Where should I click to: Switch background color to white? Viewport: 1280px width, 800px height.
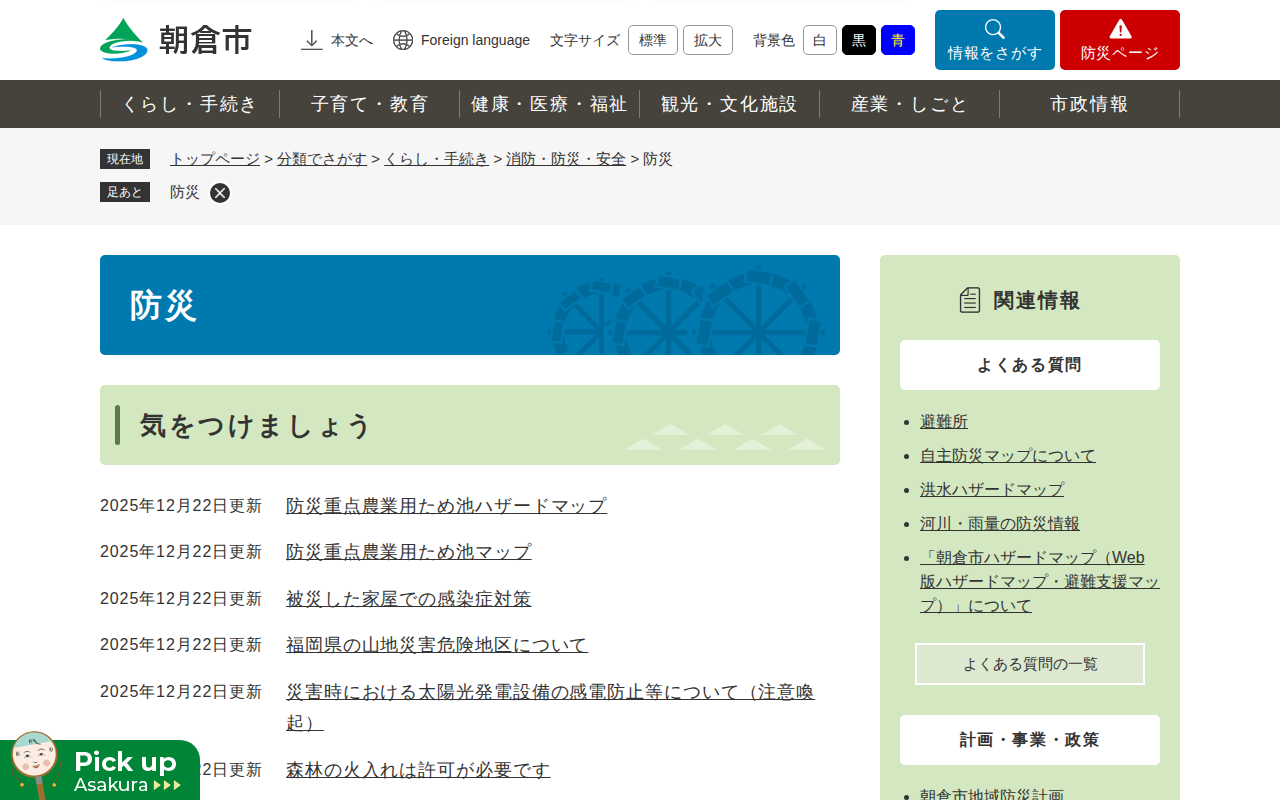click(819, 40)
